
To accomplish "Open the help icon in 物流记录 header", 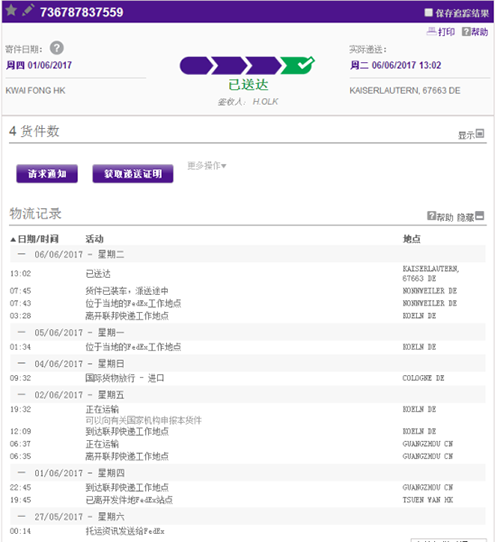I will (432, 216).
